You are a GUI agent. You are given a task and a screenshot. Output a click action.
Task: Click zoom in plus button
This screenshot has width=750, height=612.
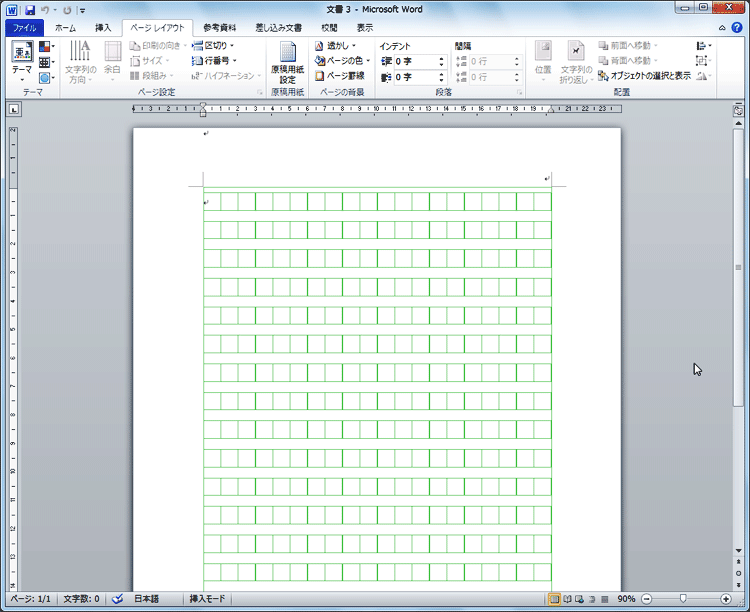point(726,599)
